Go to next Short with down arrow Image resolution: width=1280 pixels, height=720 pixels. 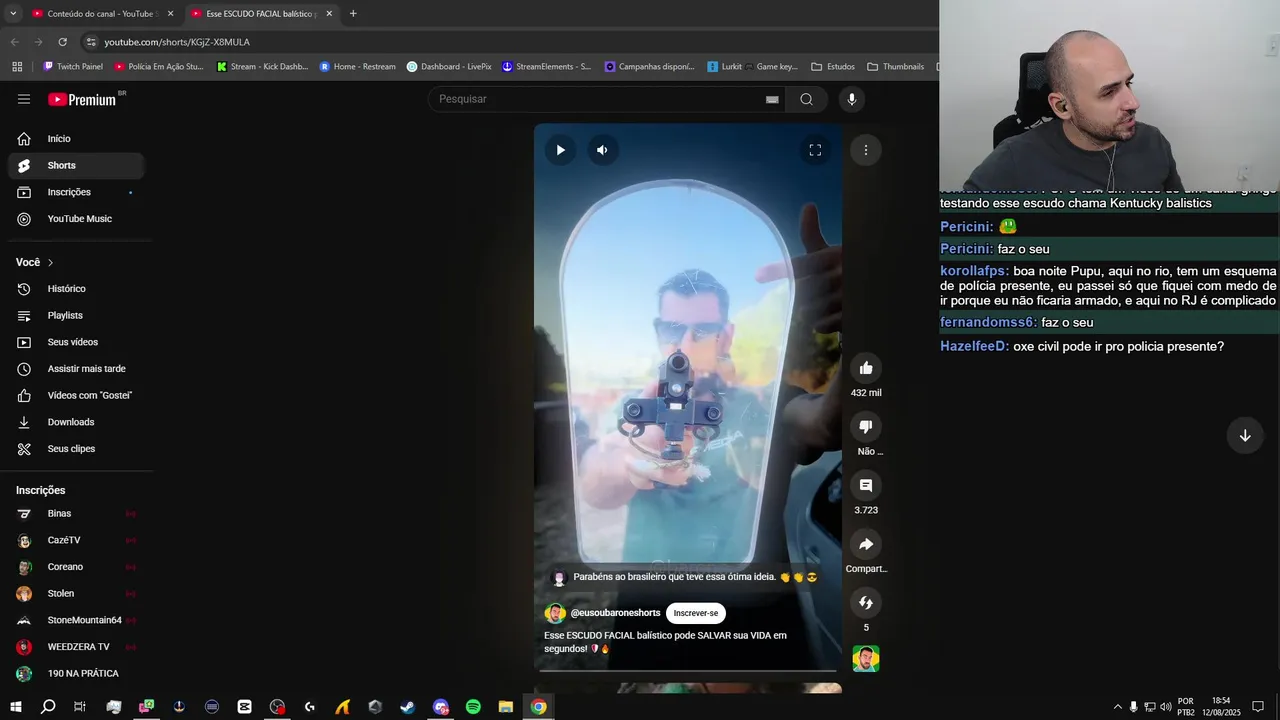(1245, 436)
